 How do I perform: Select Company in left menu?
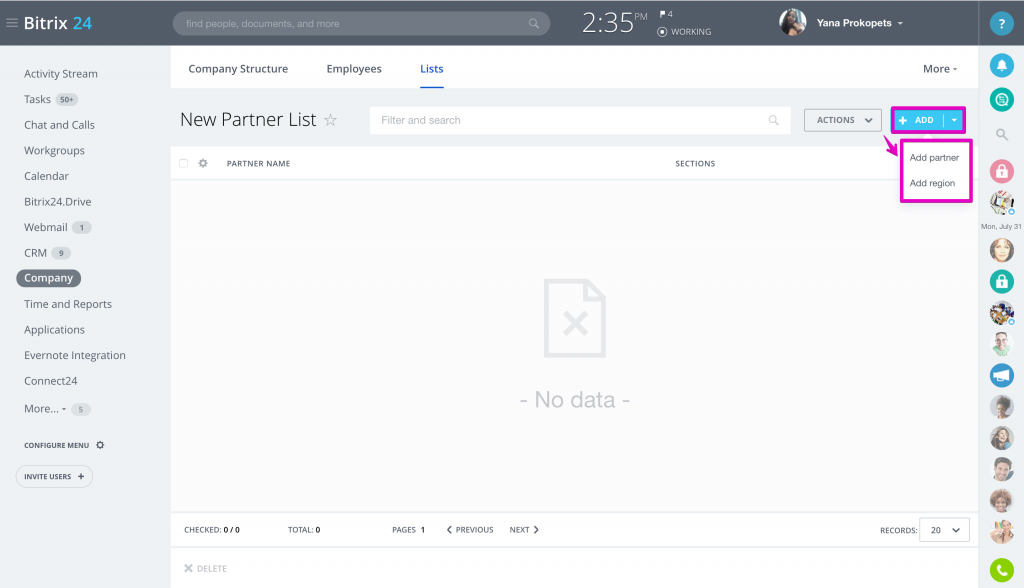pyautogui.click(x=48, y=278)
